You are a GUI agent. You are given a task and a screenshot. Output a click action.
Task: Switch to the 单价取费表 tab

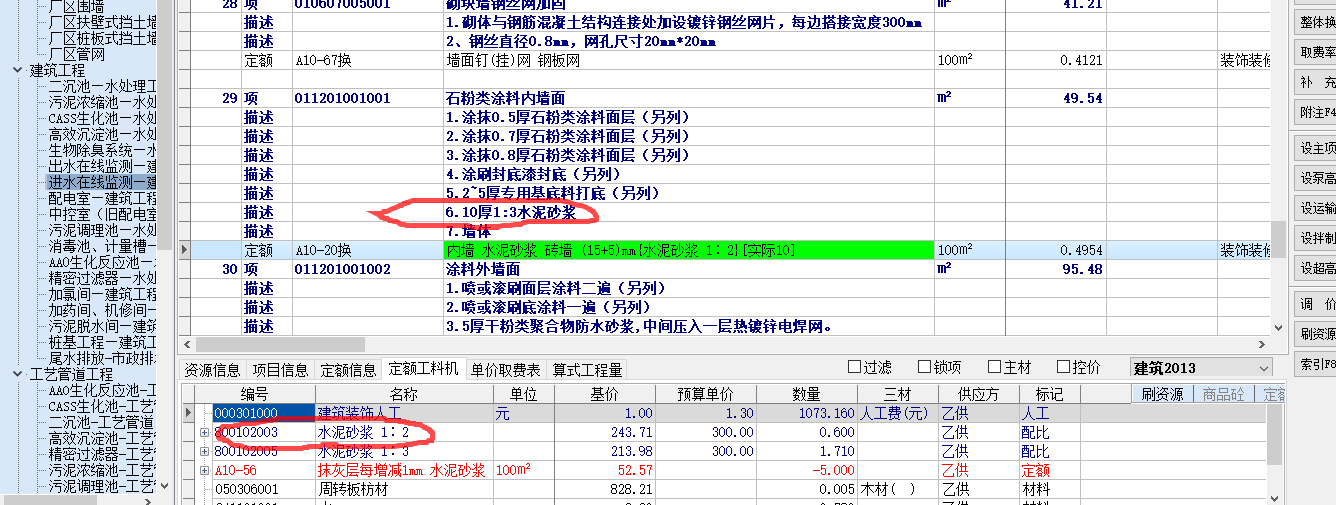506,370
